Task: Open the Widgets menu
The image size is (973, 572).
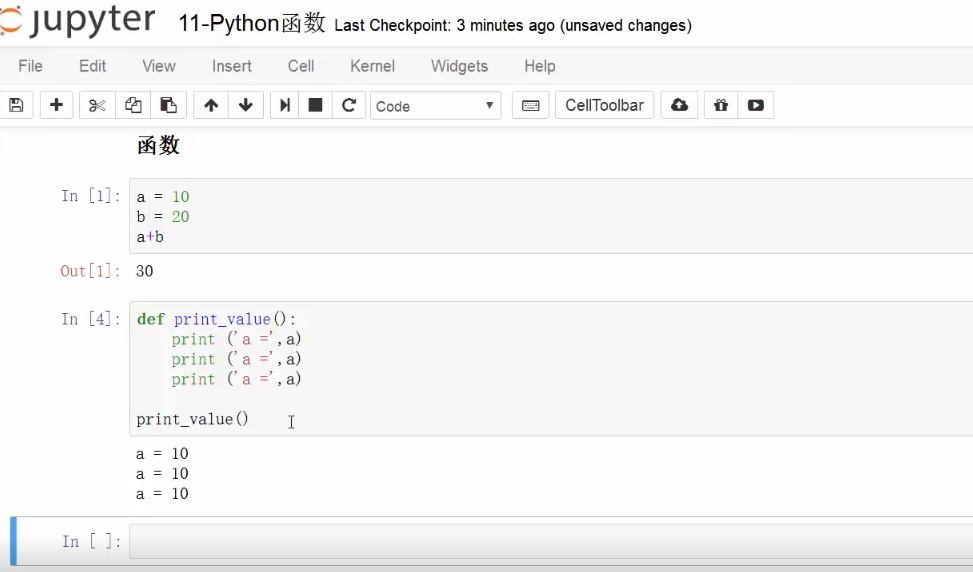Action: click(459, 66)
